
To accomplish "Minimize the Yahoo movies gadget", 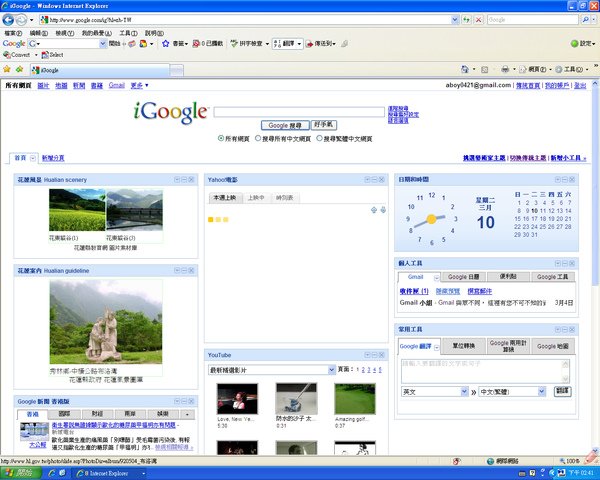I will pos(375,180).
